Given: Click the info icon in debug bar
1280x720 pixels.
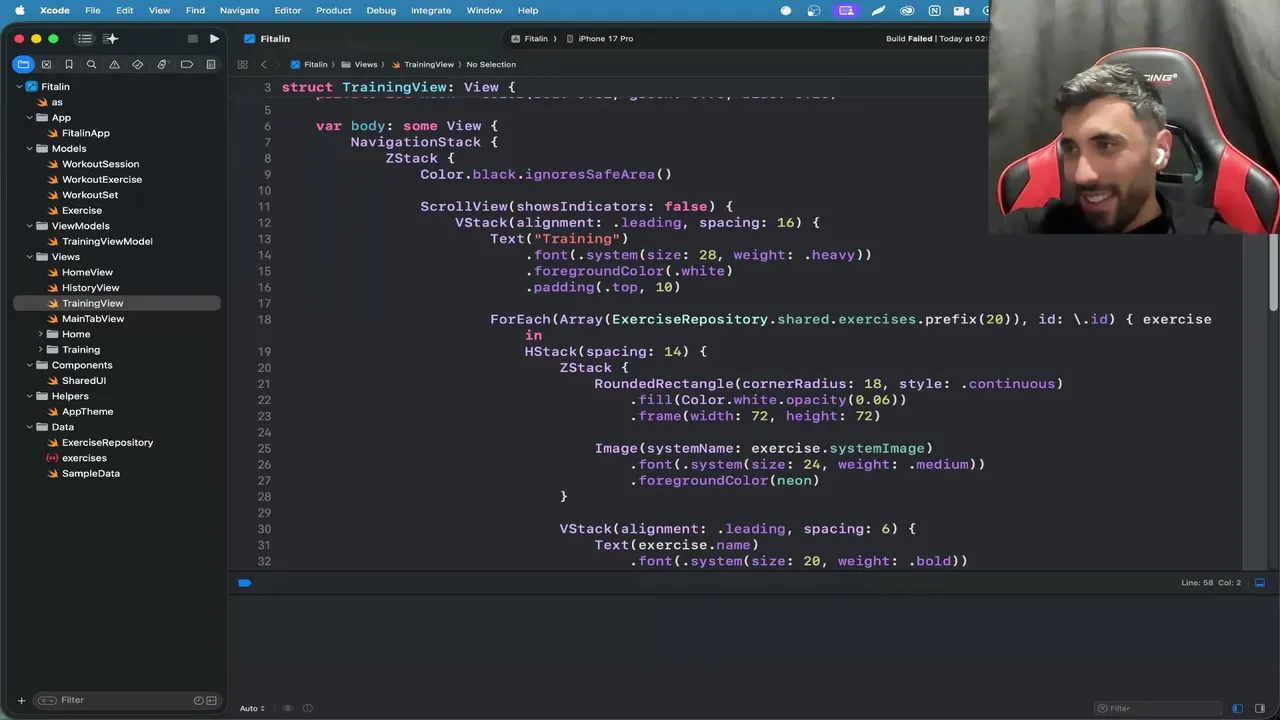Looking at the screenshot, I should click(x=307, y=708).
